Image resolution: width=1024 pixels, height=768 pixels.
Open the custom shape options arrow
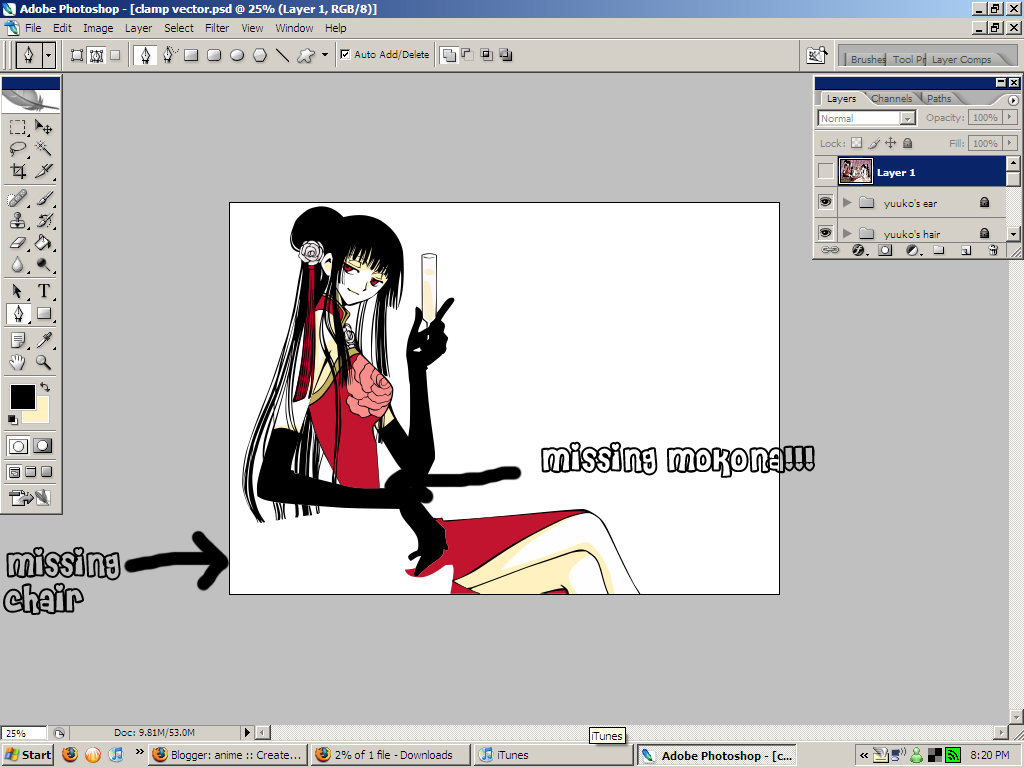pos(325,55)
